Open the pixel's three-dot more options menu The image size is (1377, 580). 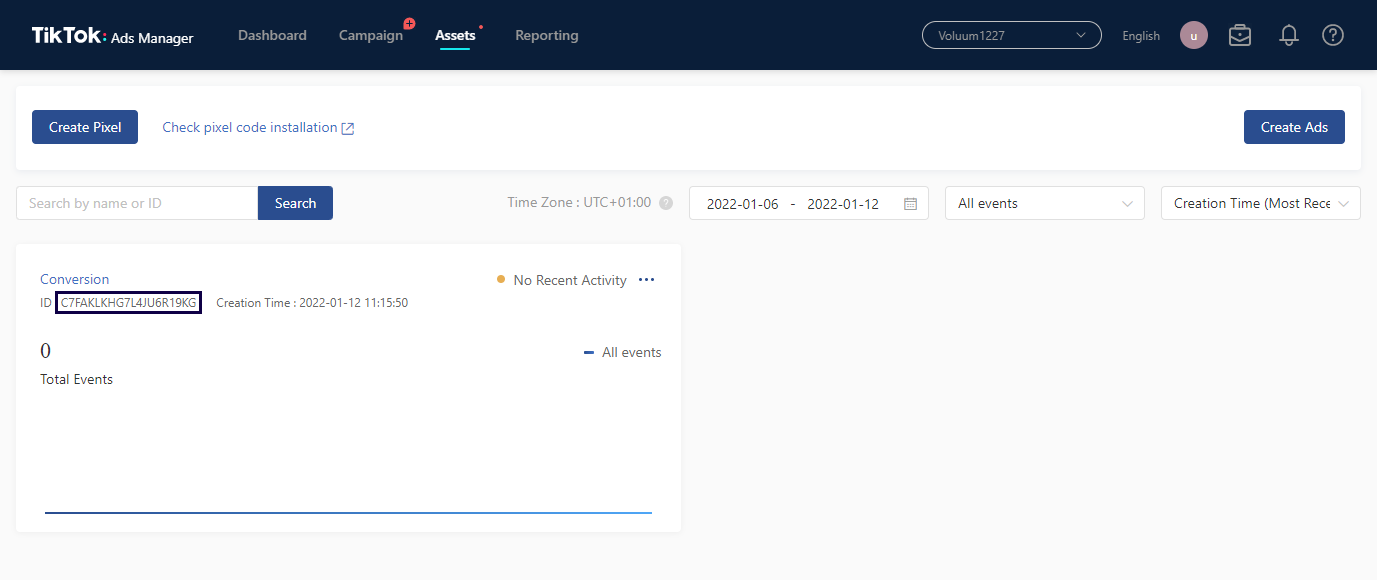pyautogui.click(x=646, y=280)
